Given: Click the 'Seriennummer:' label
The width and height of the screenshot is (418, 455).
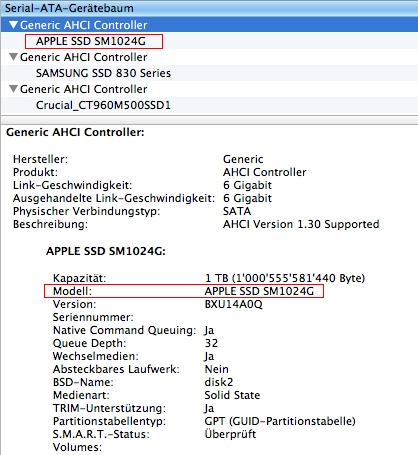Looking at the screenshot, I should click(x=93, y=317).
